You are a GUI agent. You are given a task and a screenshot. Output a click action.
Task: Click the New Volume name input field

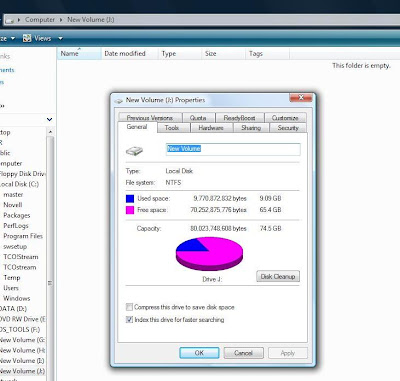pyautogui.click(x=233, y=149)
